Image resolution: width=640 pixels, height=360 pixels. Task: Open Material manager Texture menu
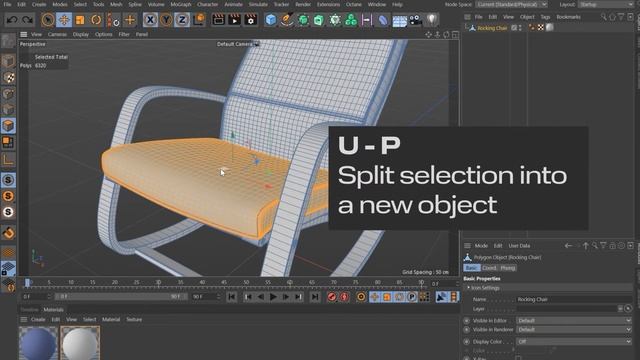(x=134, y=320)
